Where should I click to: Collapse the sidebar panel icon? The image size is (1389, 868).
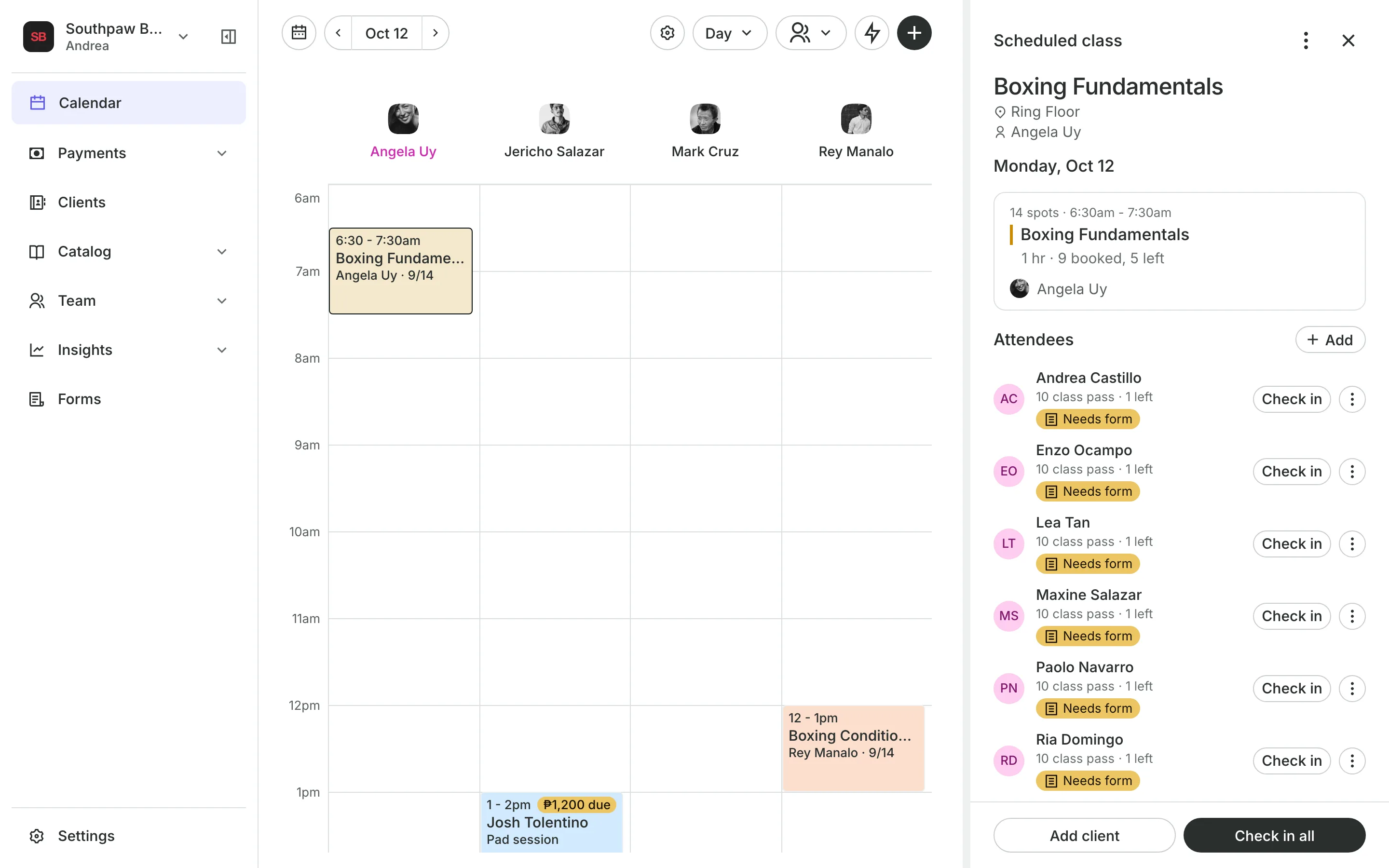click(229, 37)
